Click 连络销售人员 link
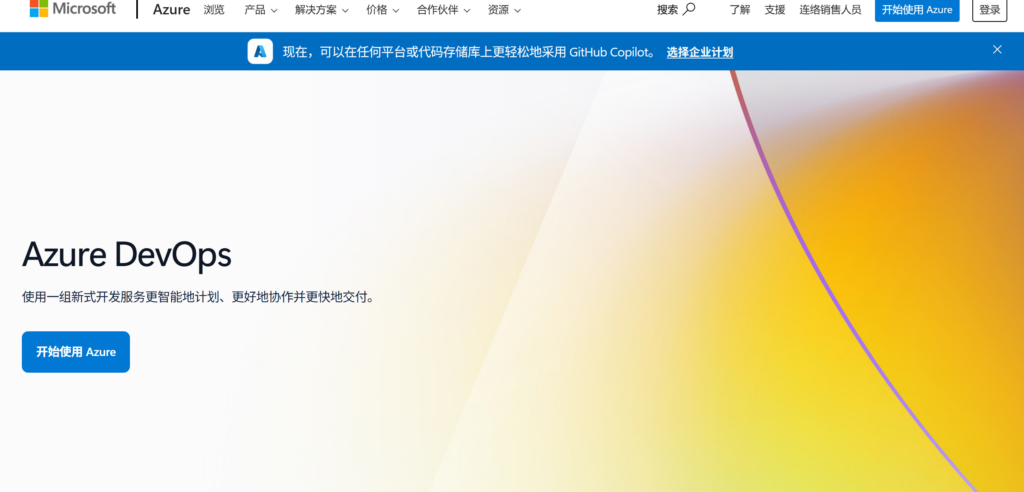The image size is (1024, 492). pos(830,10)
